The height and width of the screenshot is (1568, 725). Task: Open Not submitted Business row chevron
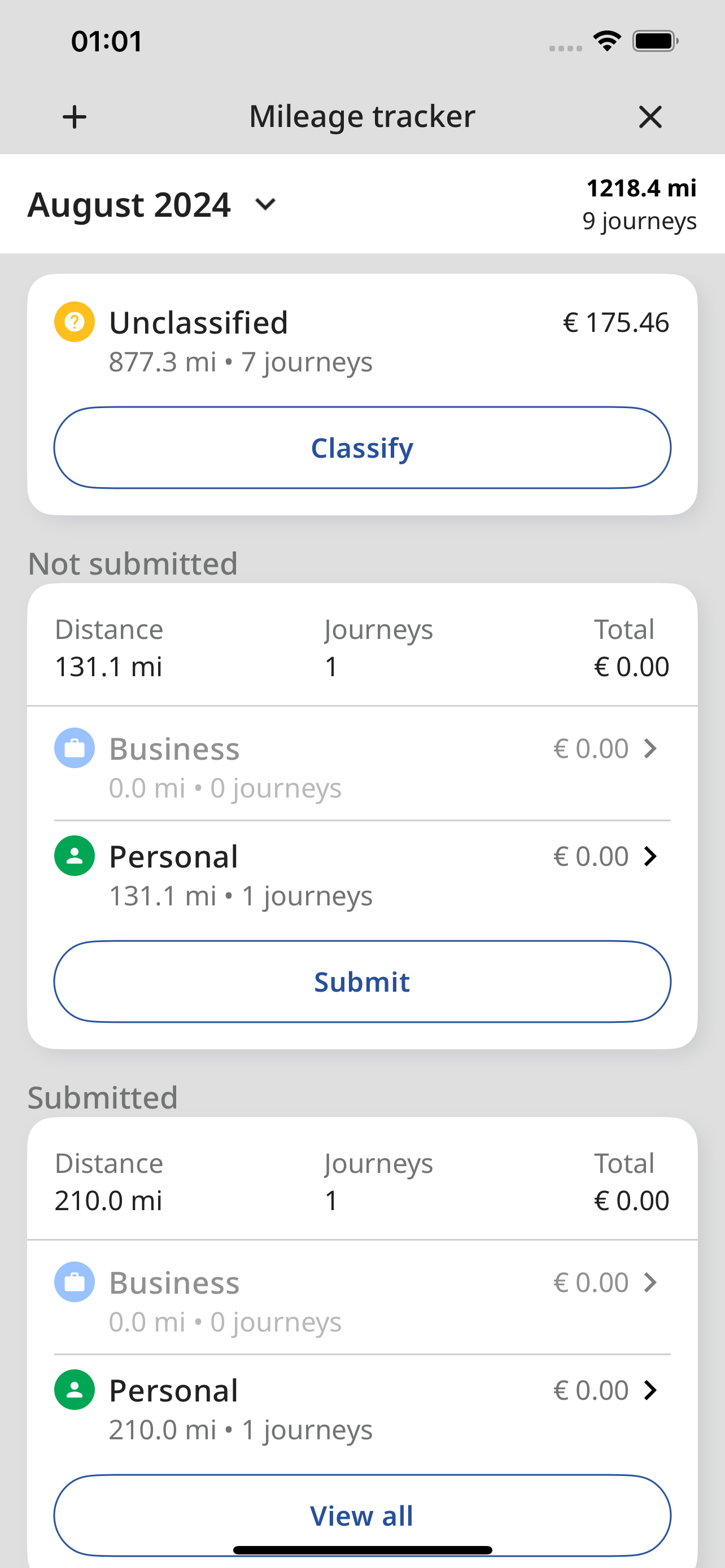point(650,748)
